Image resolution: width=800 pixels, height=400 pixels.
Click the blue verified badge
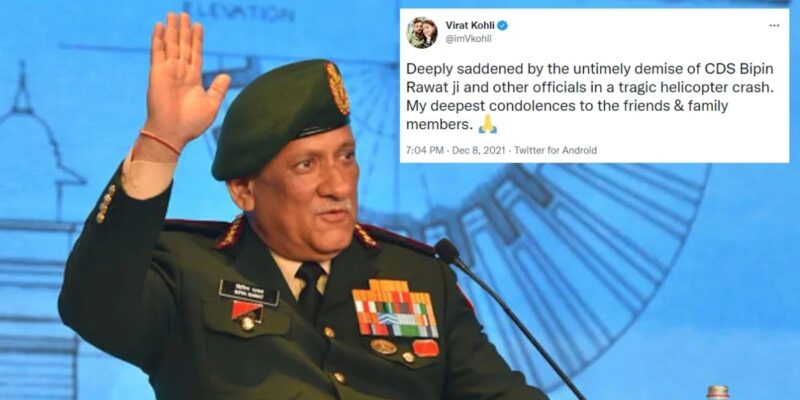[x=502, y=26]
